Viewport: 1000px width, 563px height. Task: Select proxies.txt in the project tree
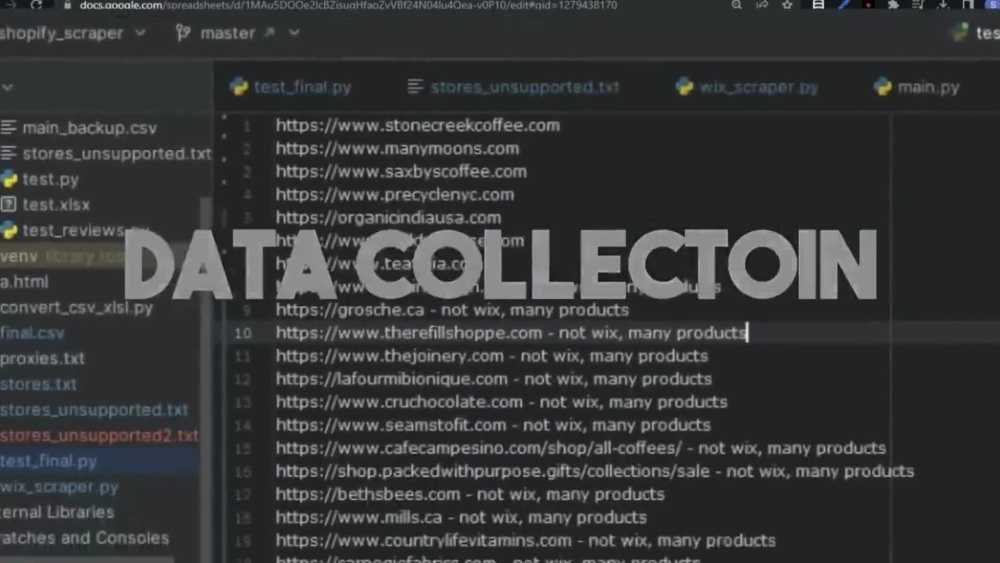(42, 358)
